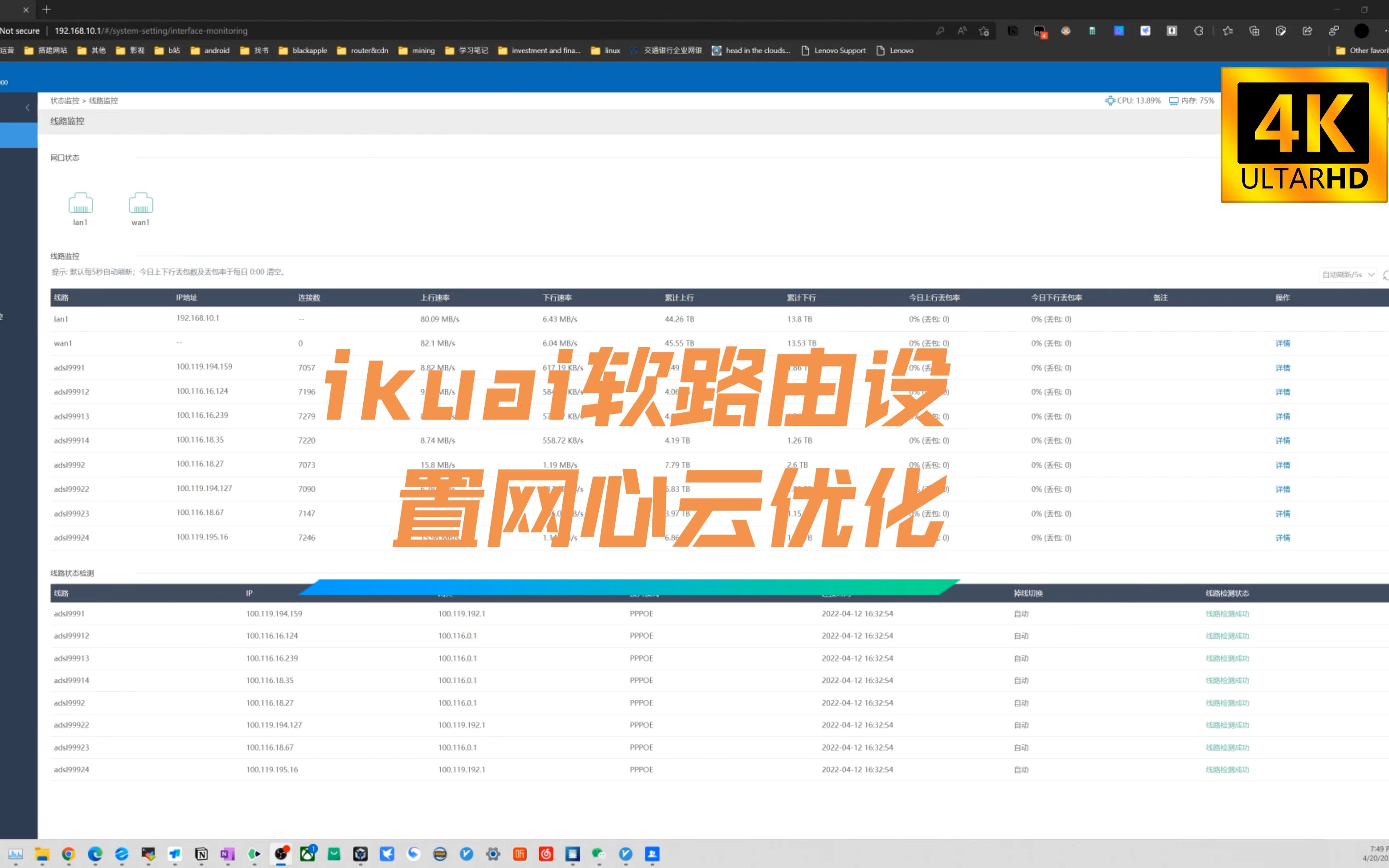Screen dimensions: 1389x868
Task: Open the browser Collections icon
Action: (1255, 31)
